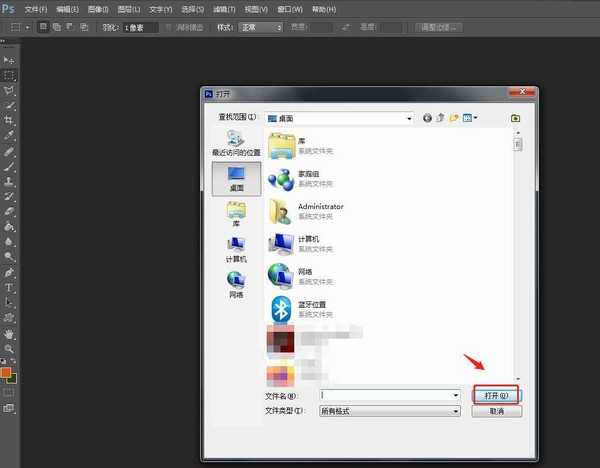Expand the 文件类型 format dropdown

454,411
